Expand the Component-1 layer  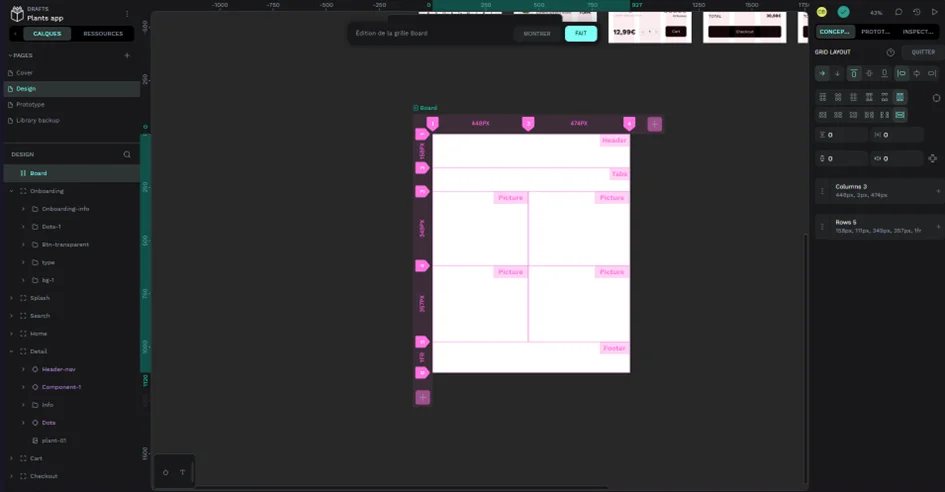(23, 387)
